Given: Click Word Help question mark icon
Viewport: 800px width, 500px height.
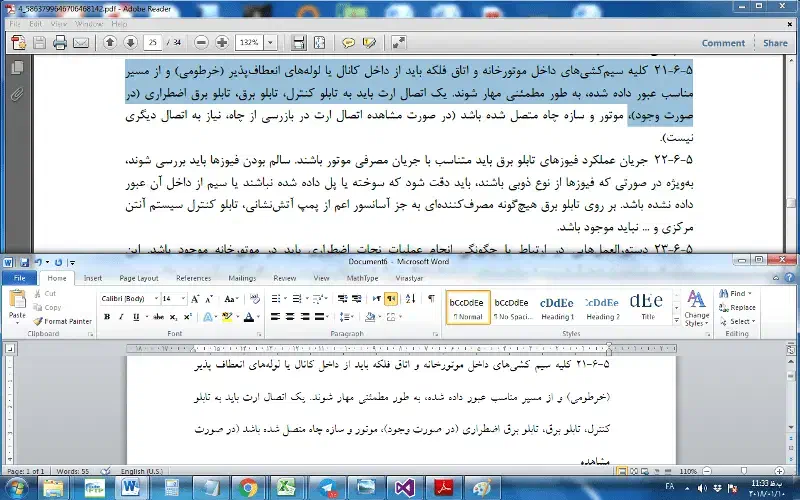Looking at the screenshot, I should pos(789,278).
